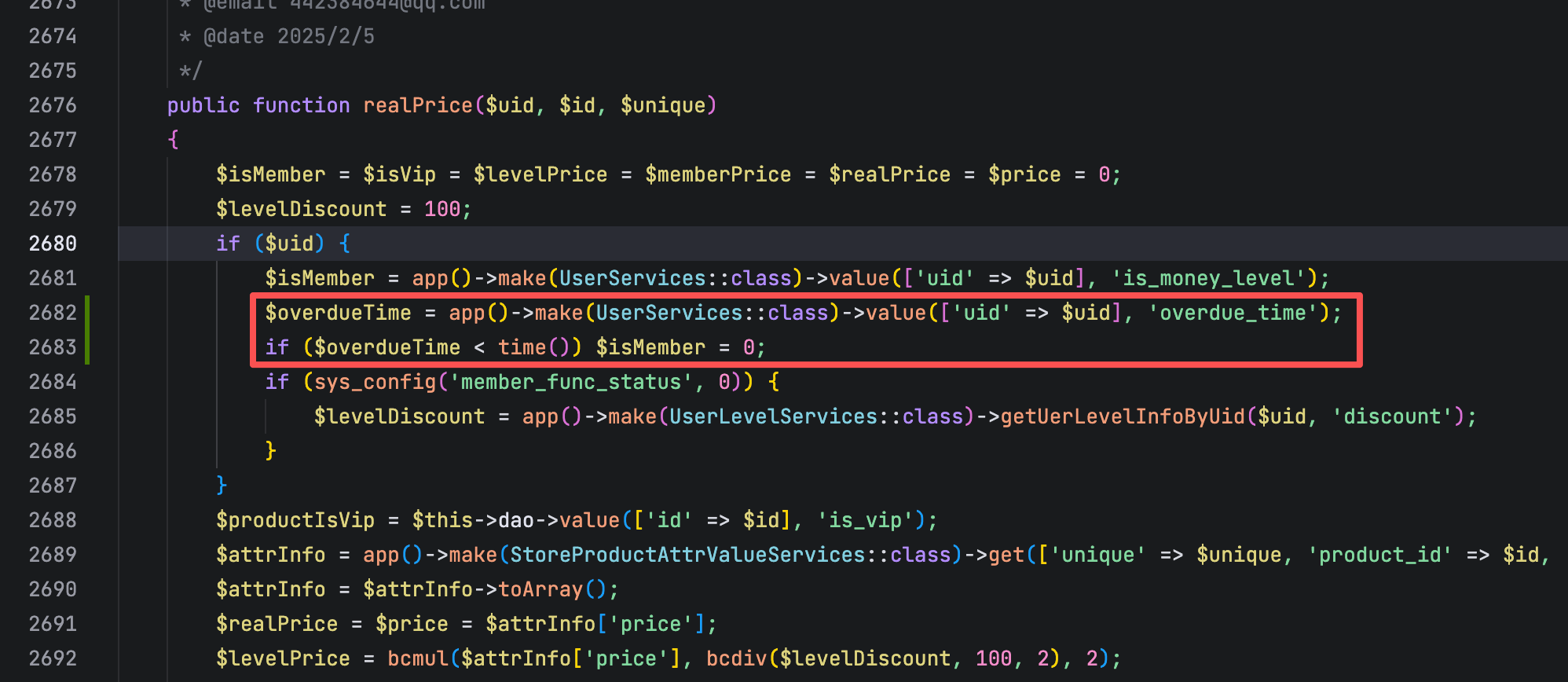
Task: Click the 'overdue_time' string literal
Action: click(x=1233, y=313)
